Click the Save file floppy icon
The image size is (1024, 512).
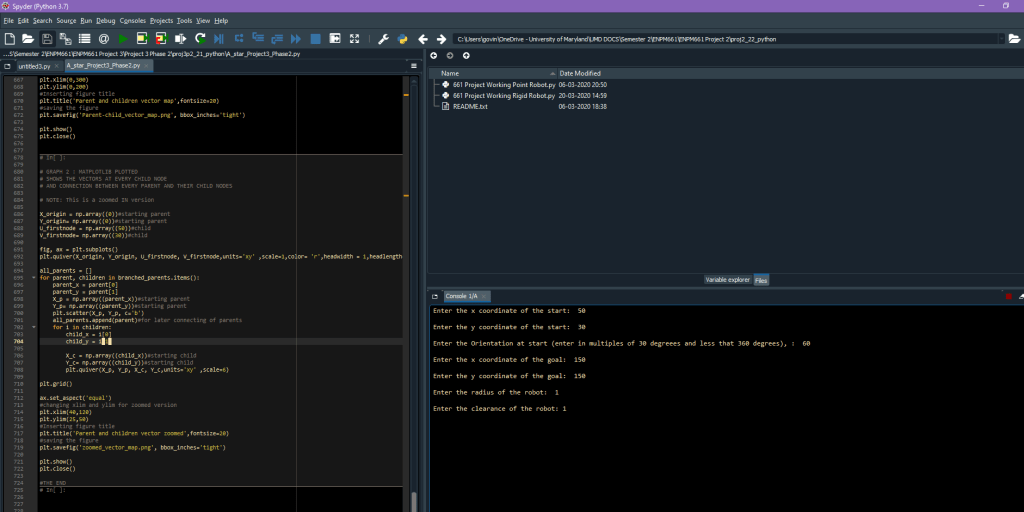click(47, 38)
